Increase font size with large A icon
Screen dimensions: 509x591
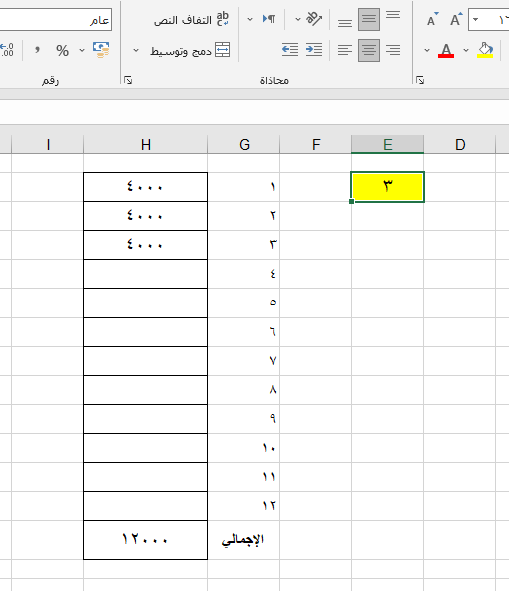coord(455,19)
